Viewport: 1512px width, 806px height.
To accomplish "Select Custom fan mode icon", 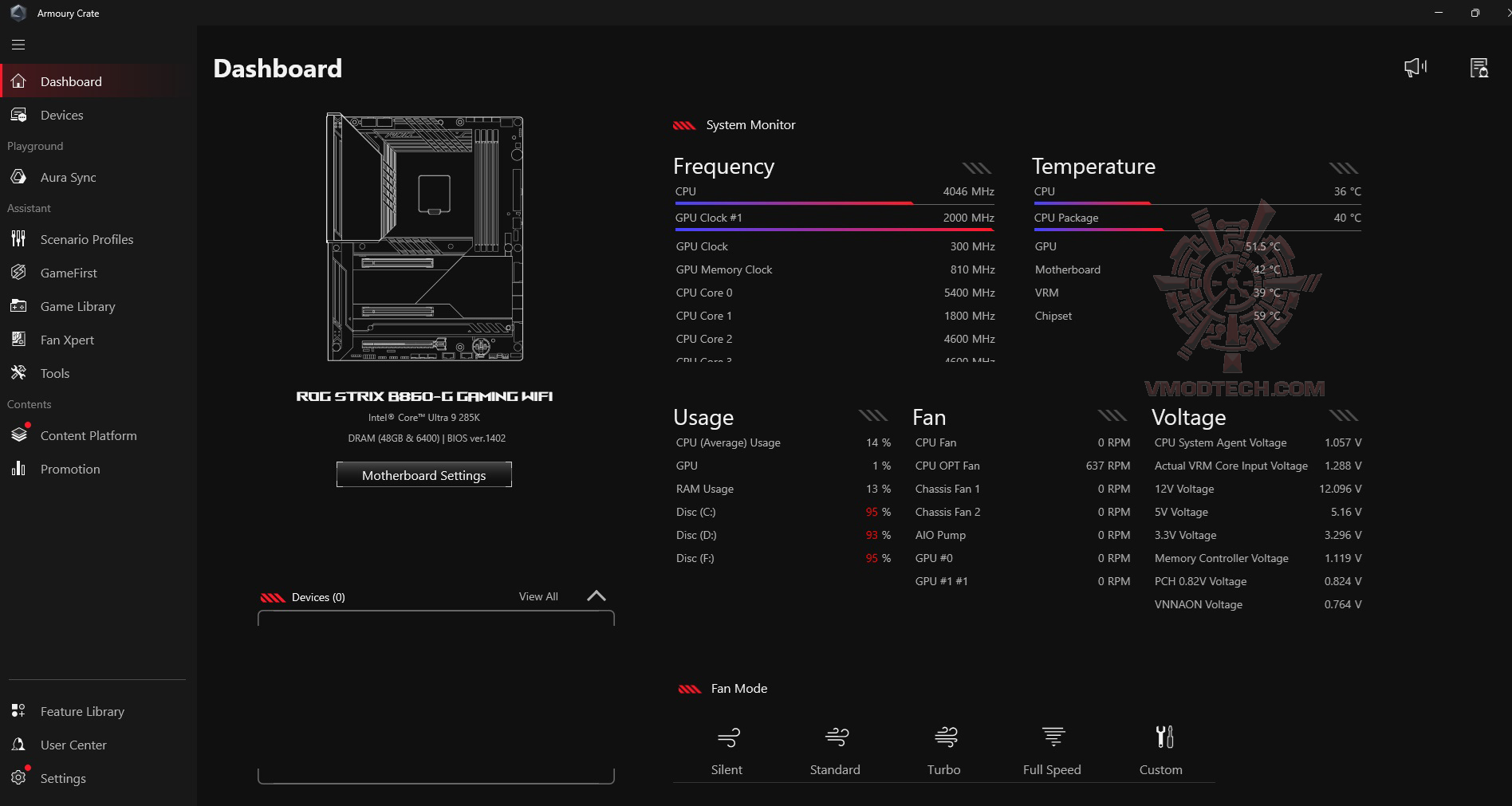I will pos(1164,737).
